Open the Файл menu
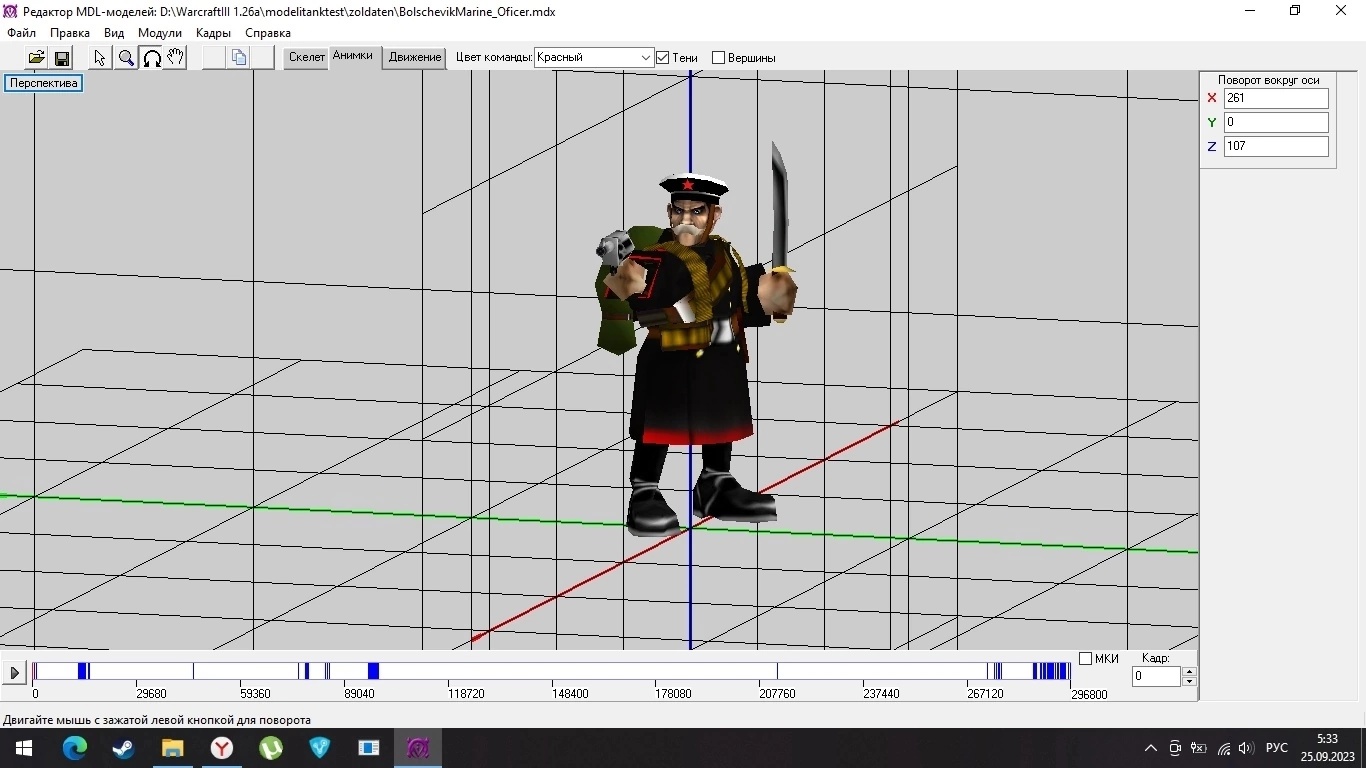 pos(21,33)
